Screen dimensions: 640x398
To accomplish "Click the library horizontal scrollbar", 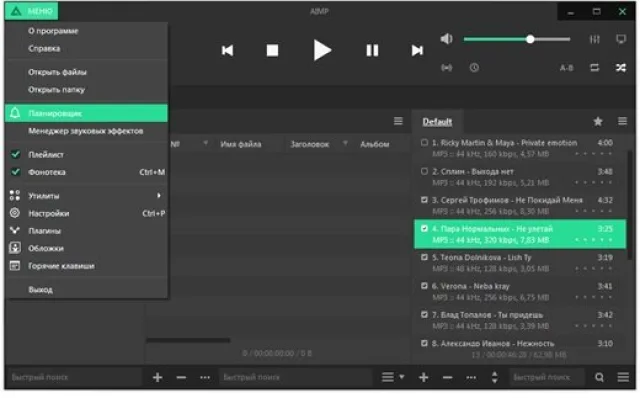I will 188,340.
